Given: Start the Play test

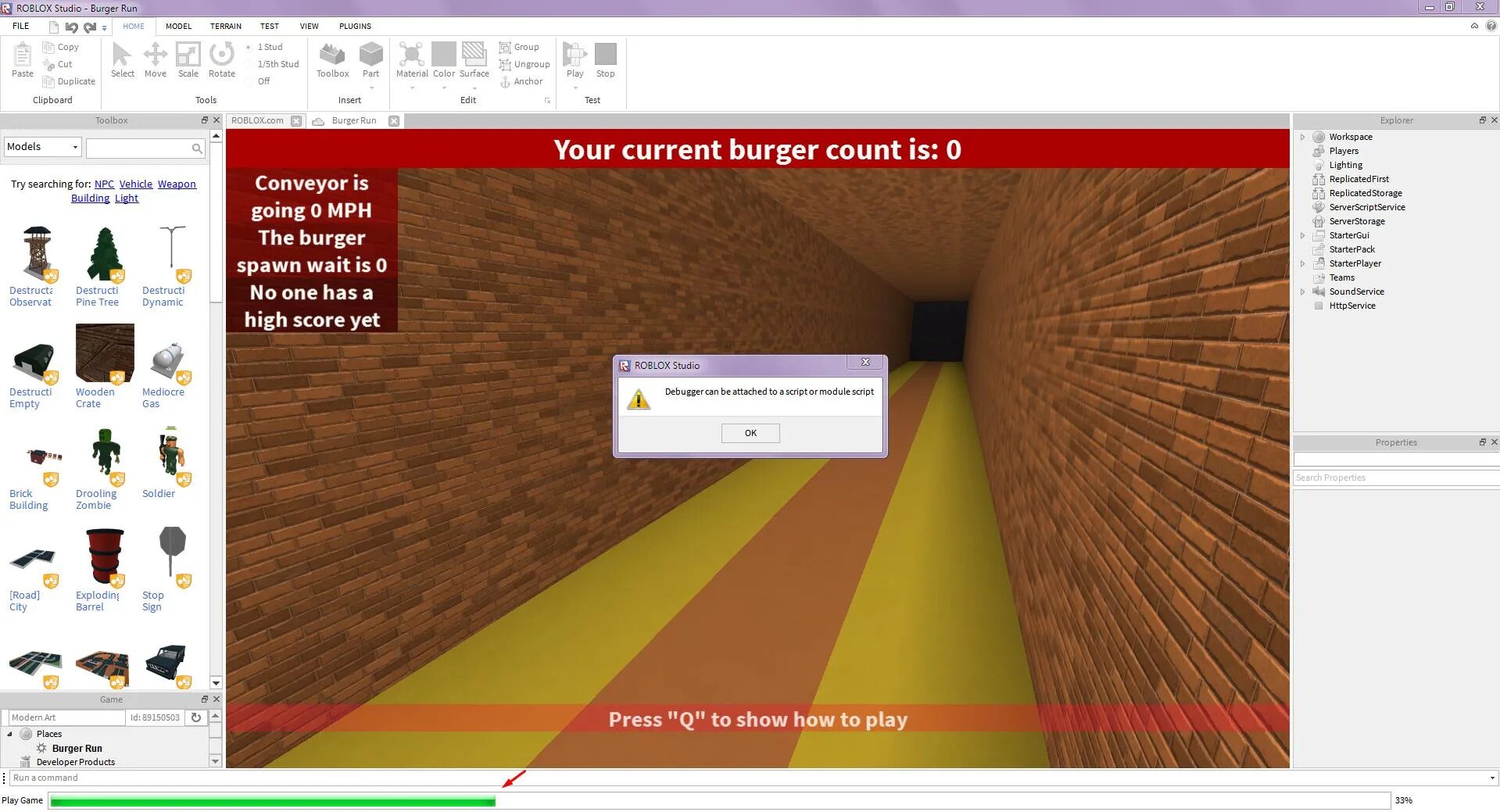Looking at the screenshot, I should [575, 60].
